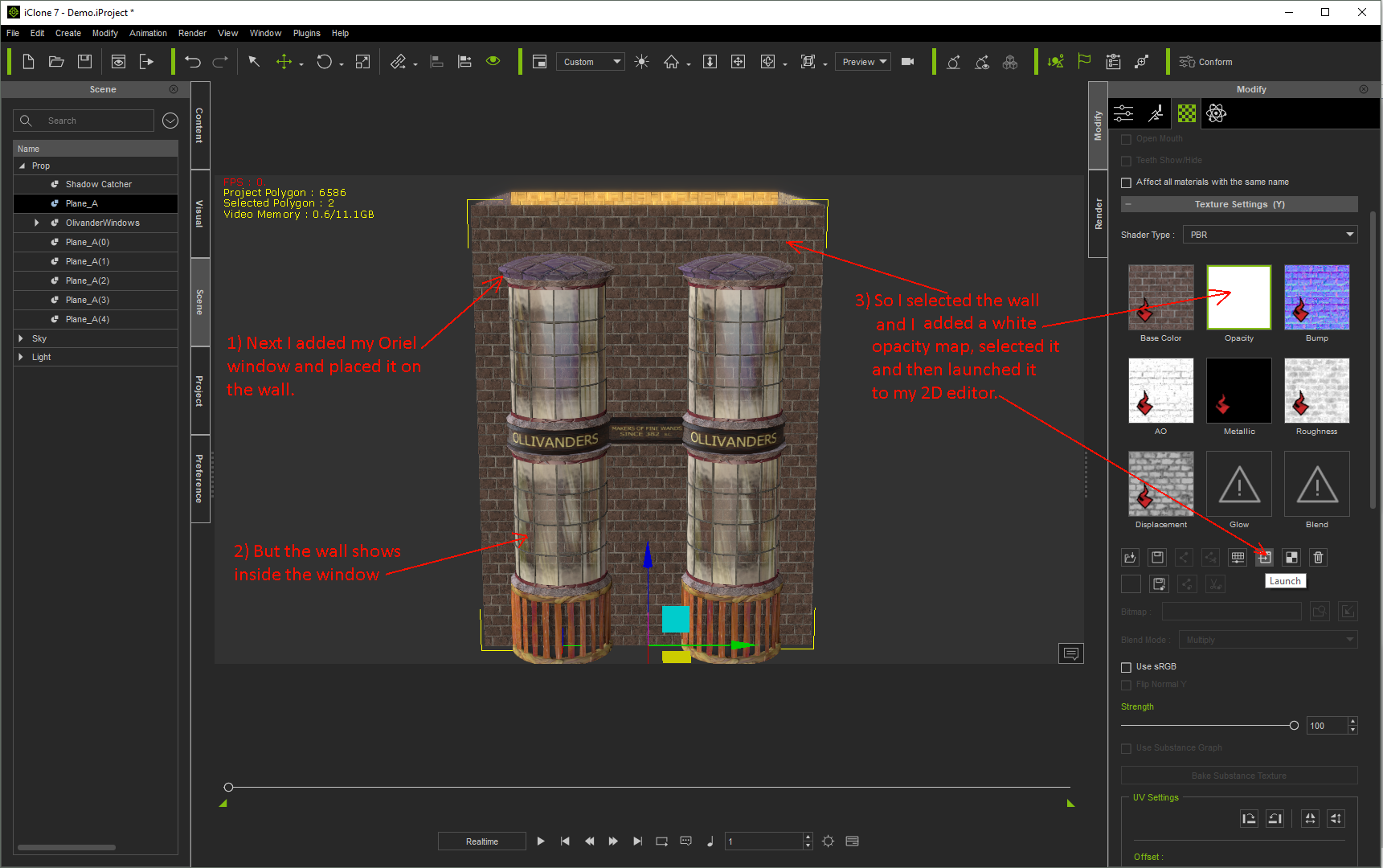The image size is (1383, 868).
Task: Toggle the Use Substance Graph checkbox
Action: (1126, 748)
